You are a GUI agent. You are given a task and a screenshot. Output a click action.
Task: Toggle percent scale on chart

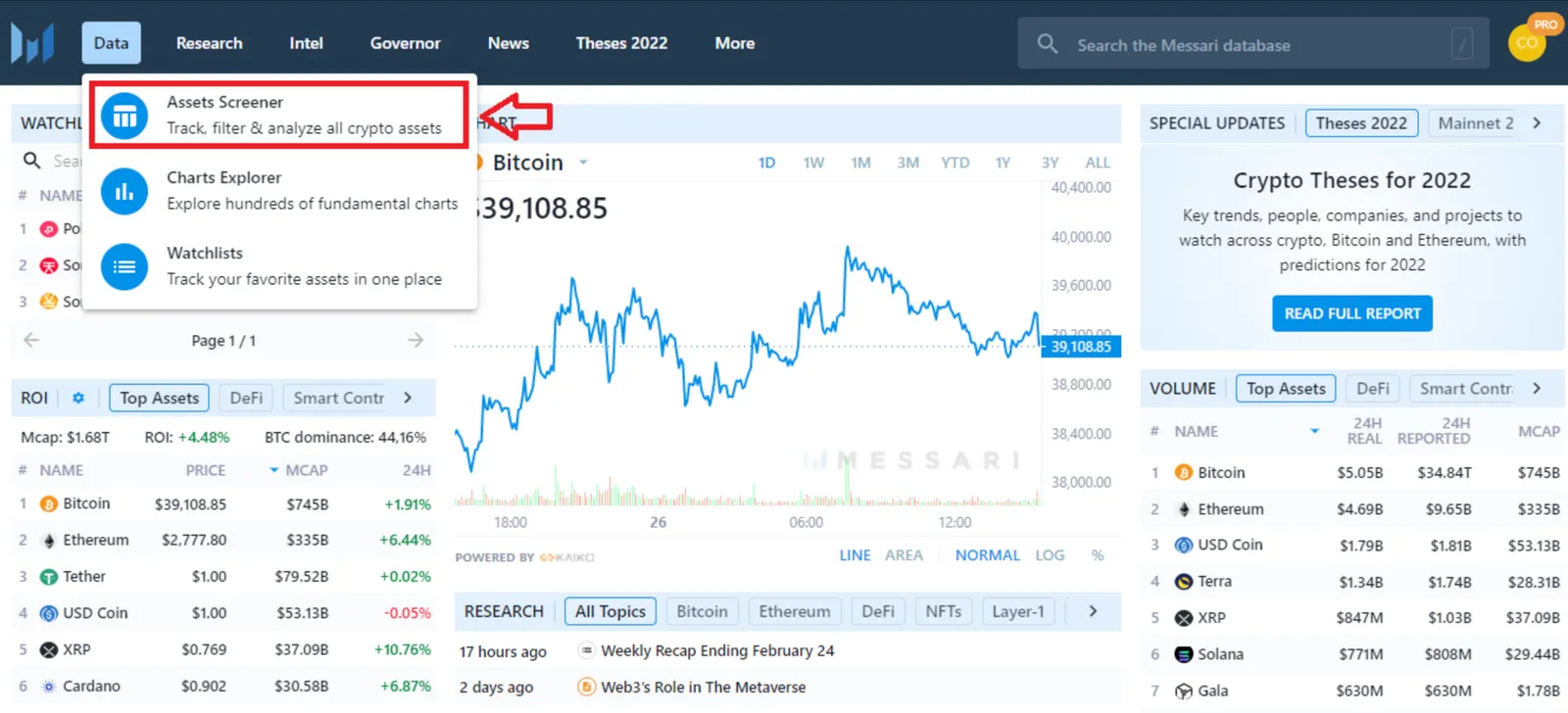coord(1098,555)
